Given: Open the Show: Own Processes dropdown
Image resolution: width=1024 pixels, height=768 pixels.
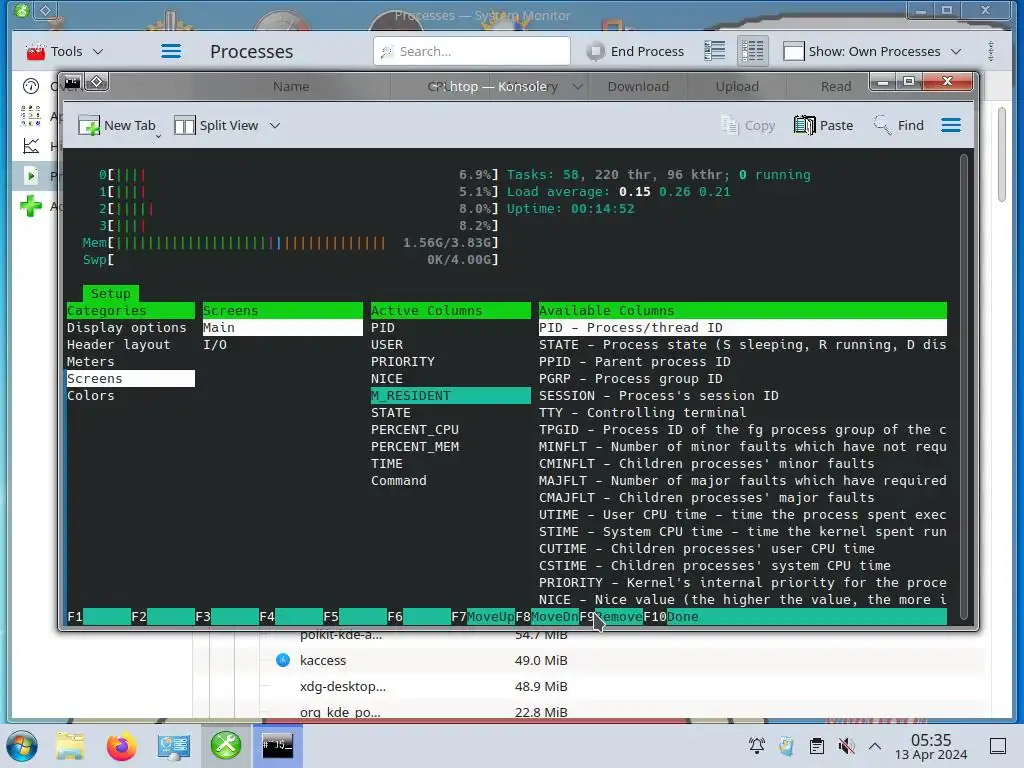Looking at the screenshot, I should (x=872, y=51).
